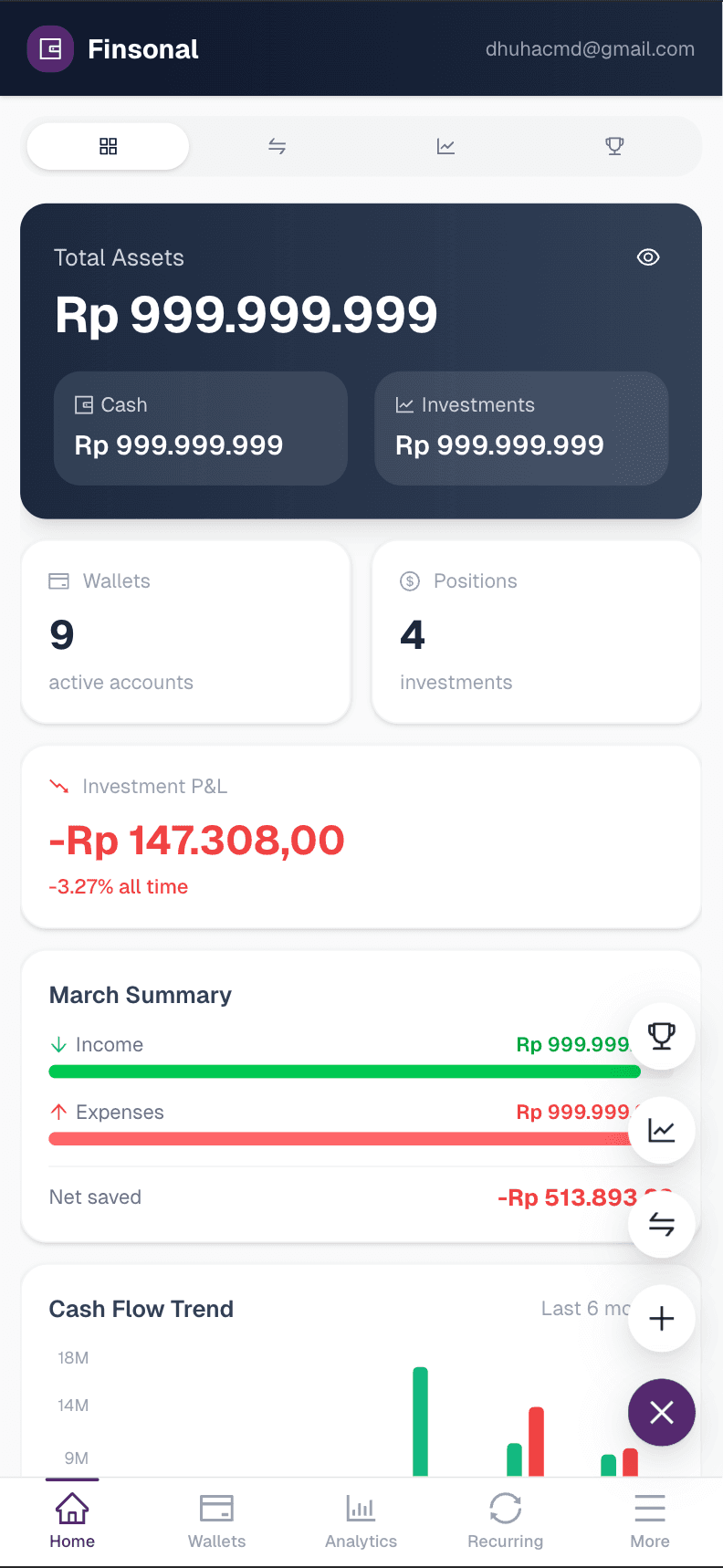This screenshot has height=1568, width=723.
Task: Open the Investments balance card
Action: 521,428
